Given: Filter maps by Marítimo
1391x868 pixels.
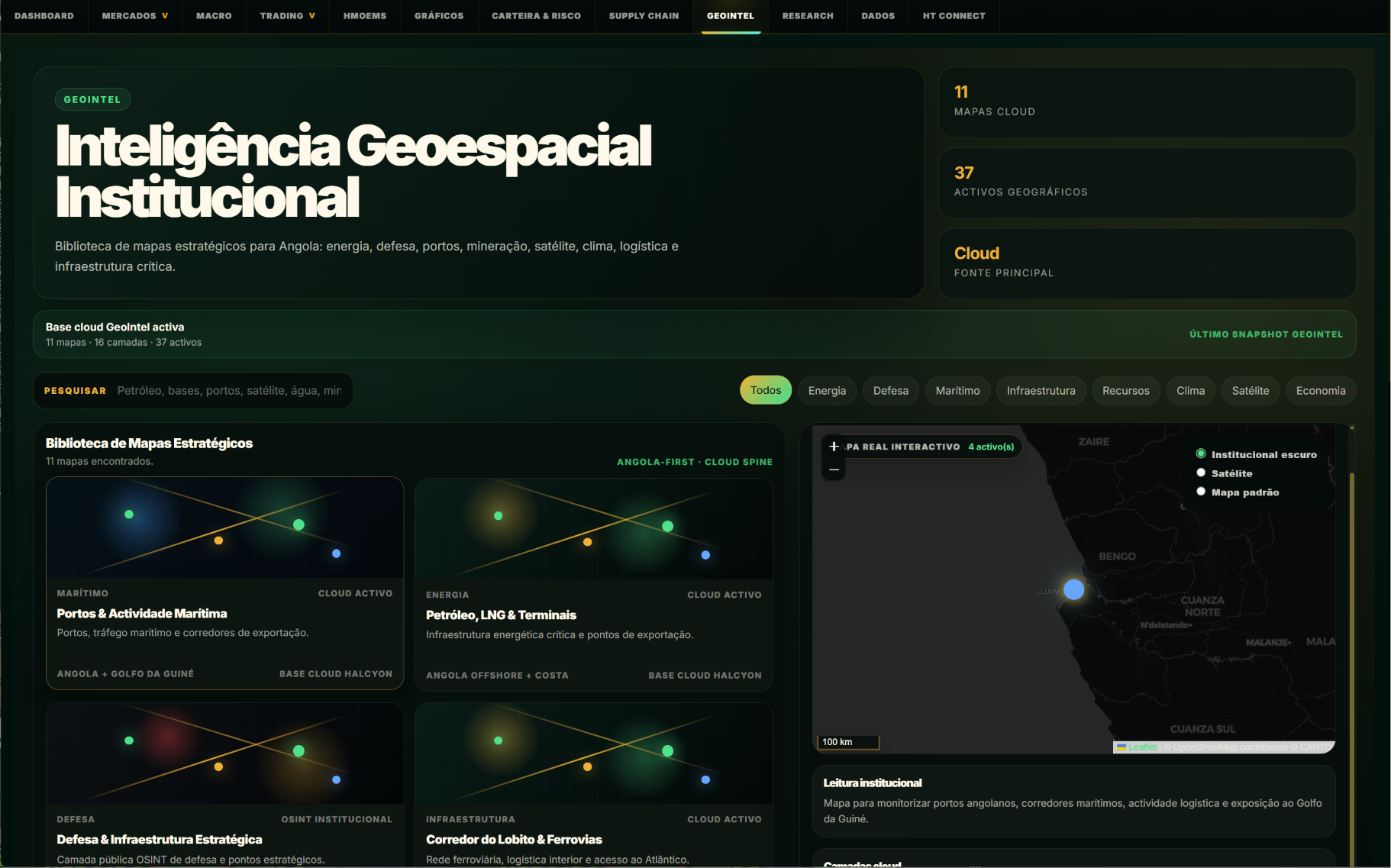Looking at the screenshot, I should pos(957,390).
